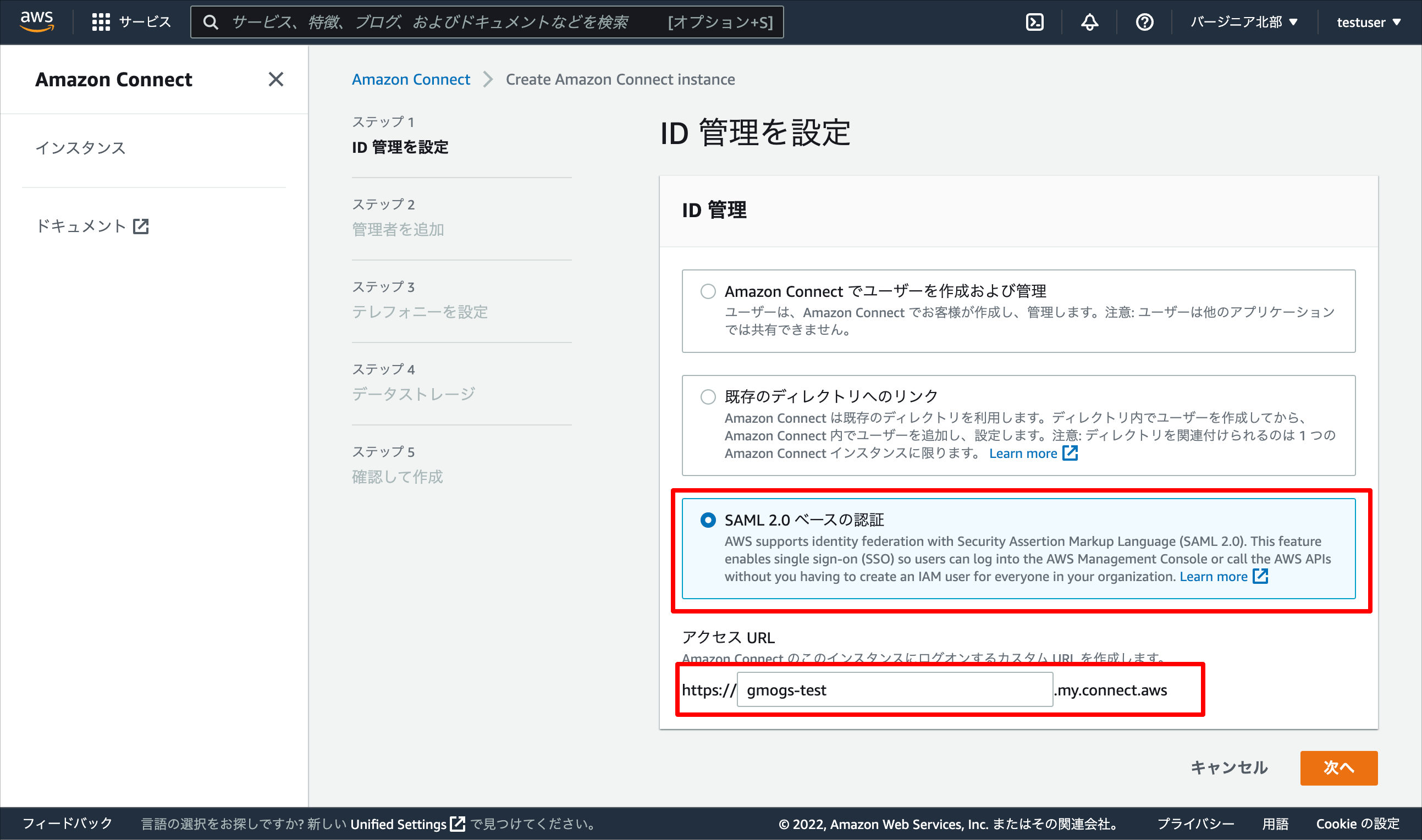Click Amazon Connect breadcrumb link
Screen dimensions: 1422x840
pyautogui.click(x=411, y=79)
